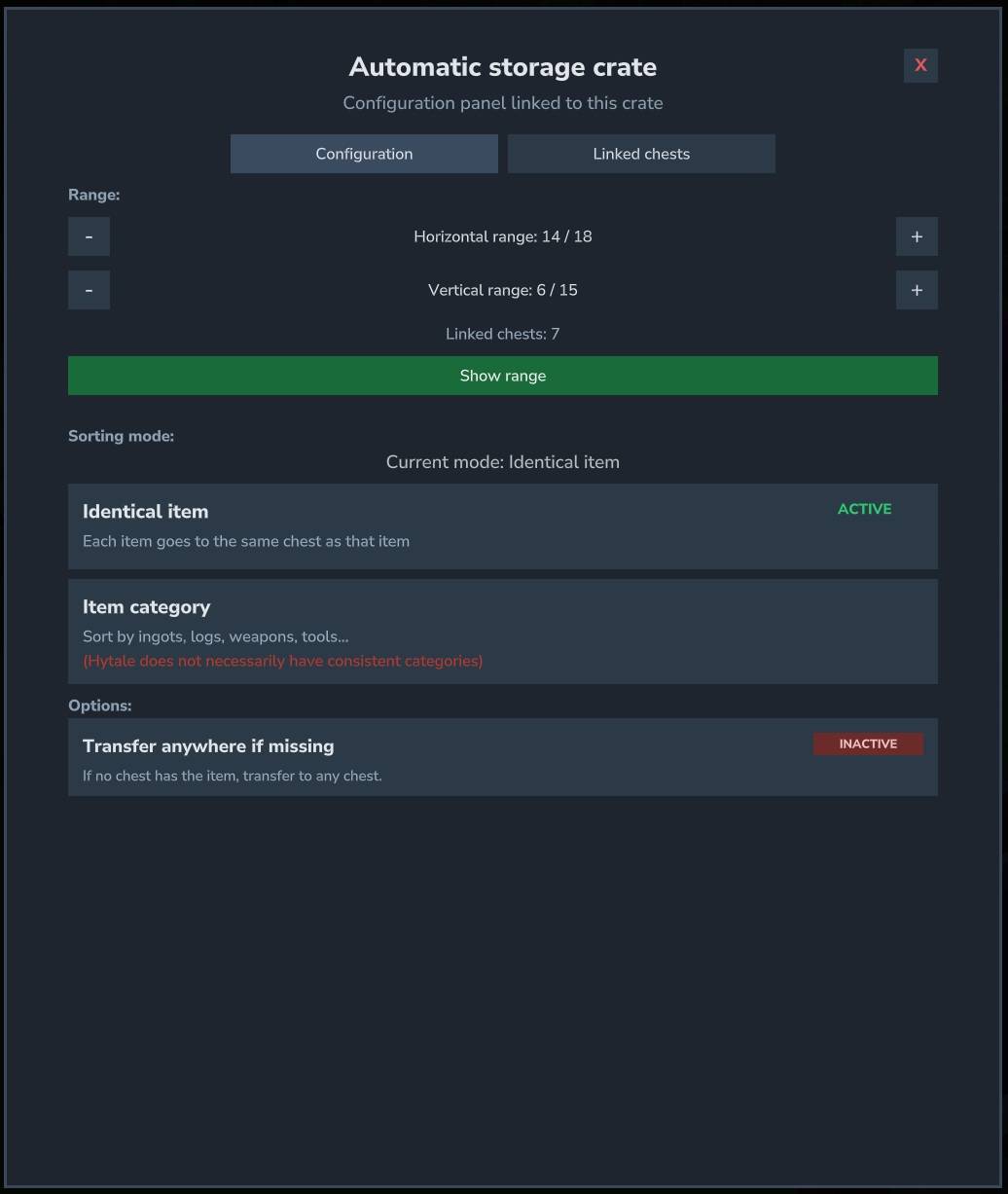Select the Identical item sorting mode

(502, 525)
